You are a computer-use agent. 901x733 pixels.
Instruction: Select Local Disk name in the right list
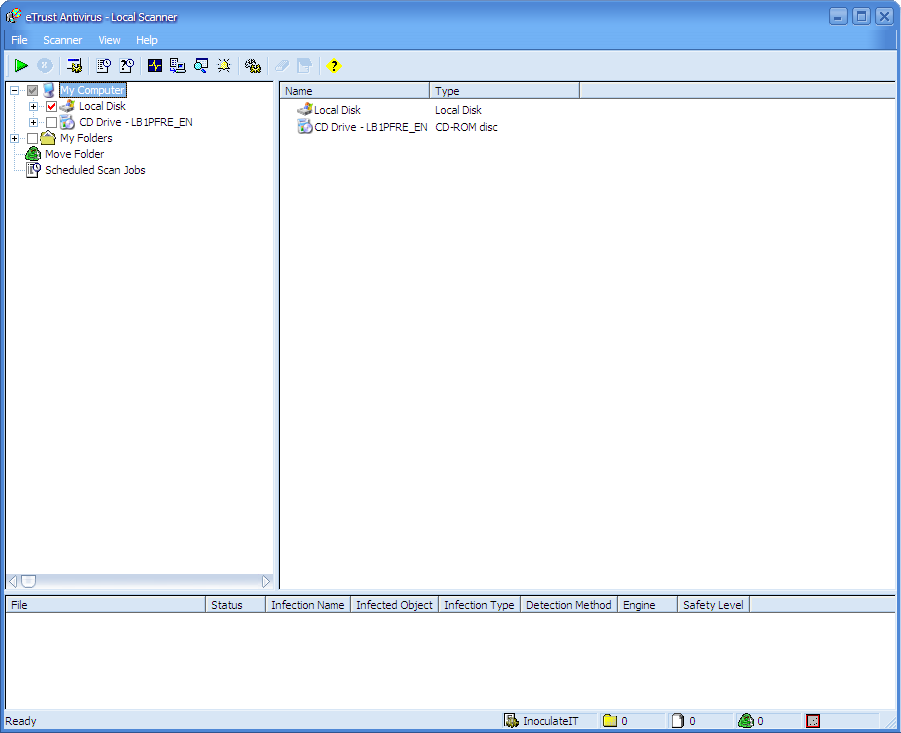[x=337, y=110]
